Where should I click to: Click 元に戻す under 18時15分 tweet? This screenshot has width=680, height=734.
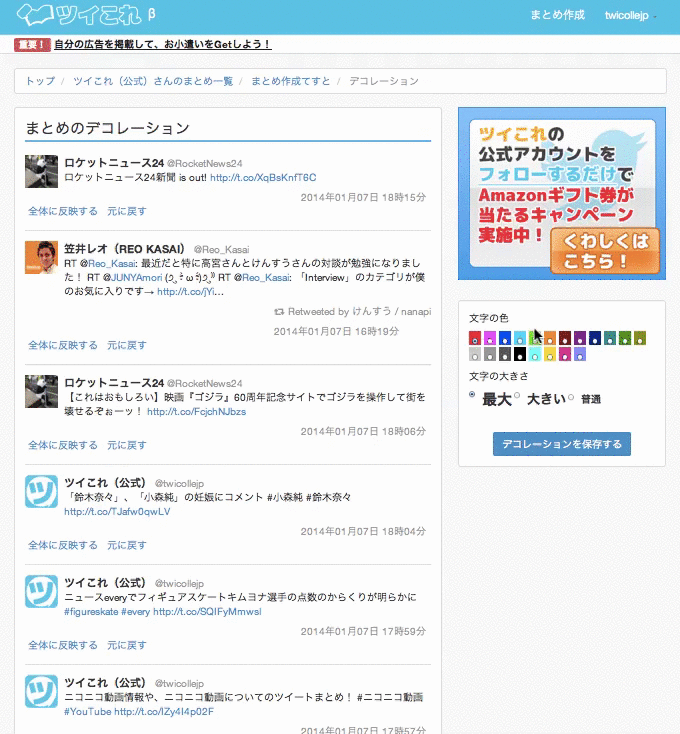point(127,211)
